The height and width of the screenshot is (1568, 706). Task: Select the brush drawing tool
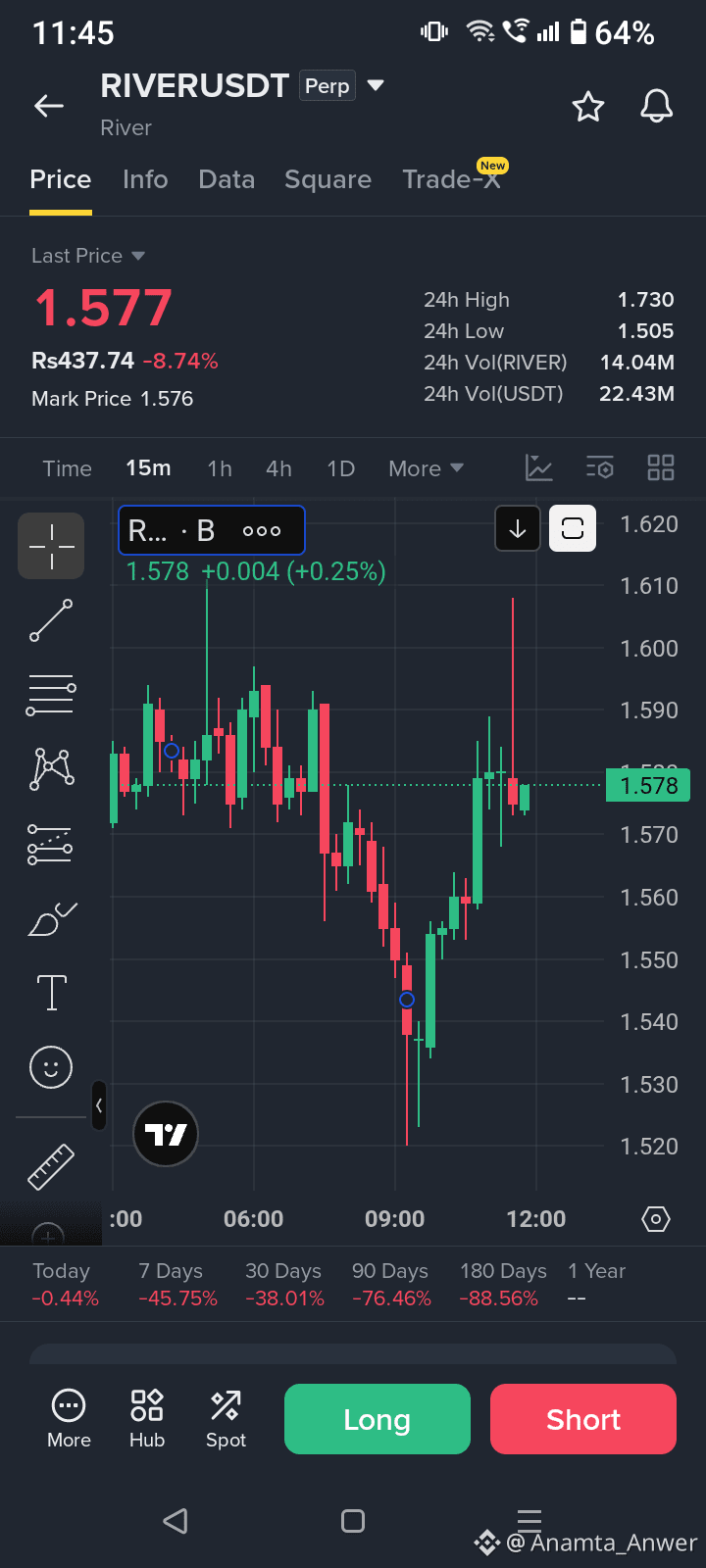pyautogui.click(x=51, y=918)
